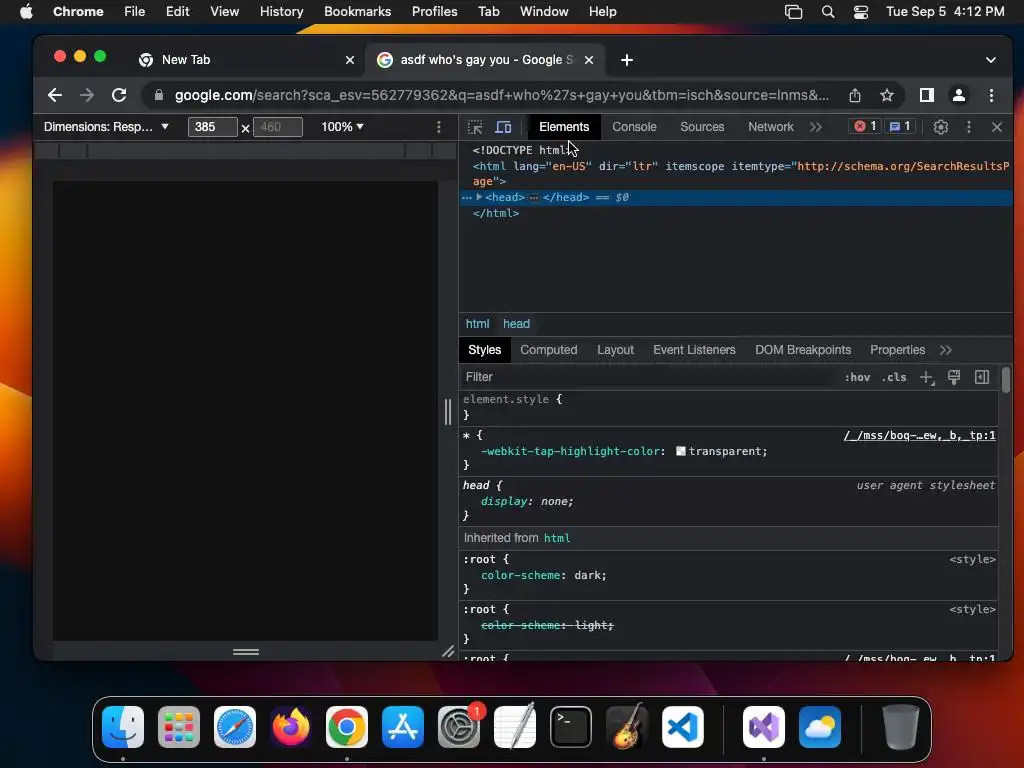Select the html breadcrumb
Screen dimensions: 1024x768
point(477,324)
